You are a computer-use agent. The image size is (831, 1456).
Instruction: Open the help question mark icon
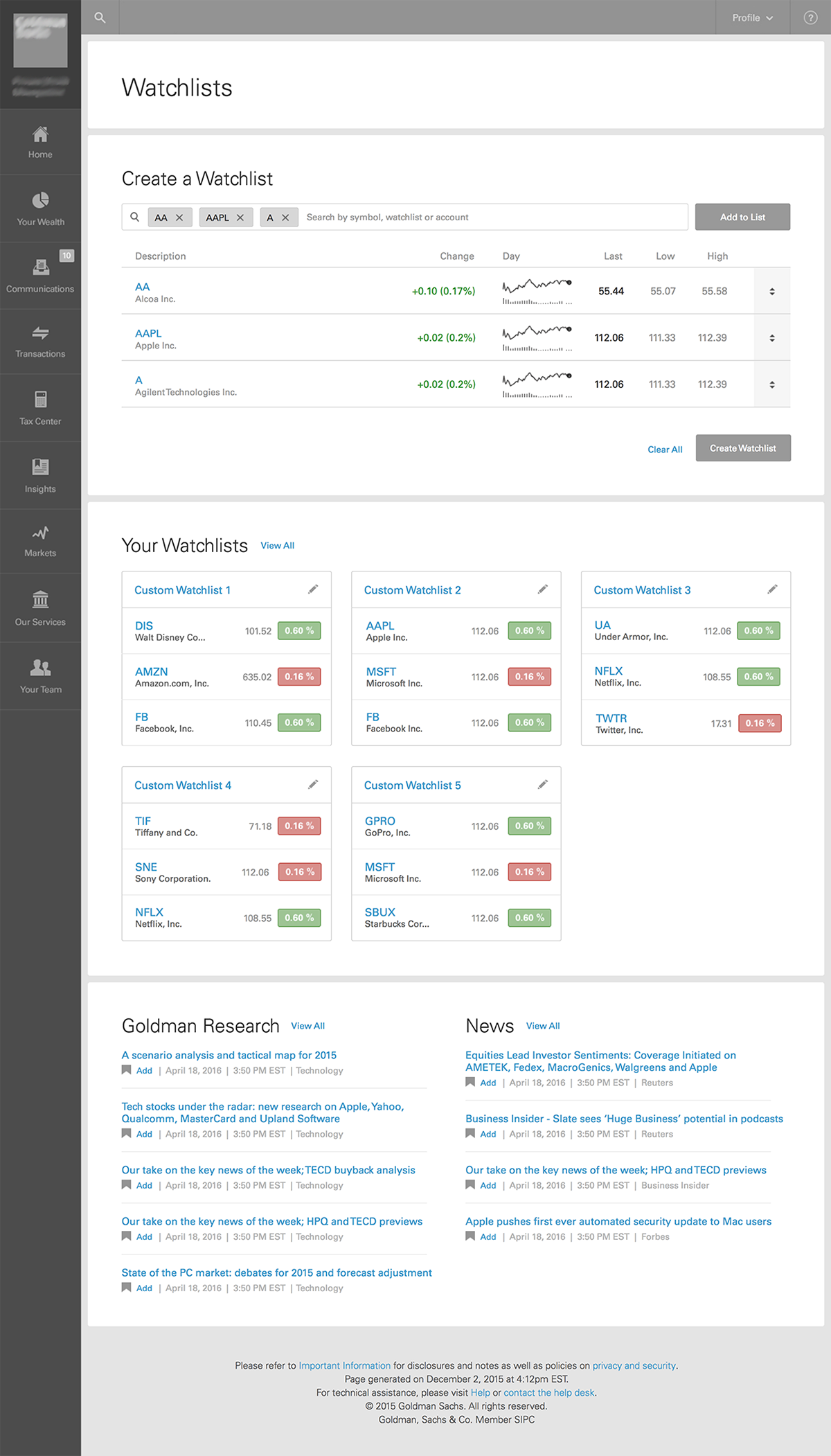(810, 17)
